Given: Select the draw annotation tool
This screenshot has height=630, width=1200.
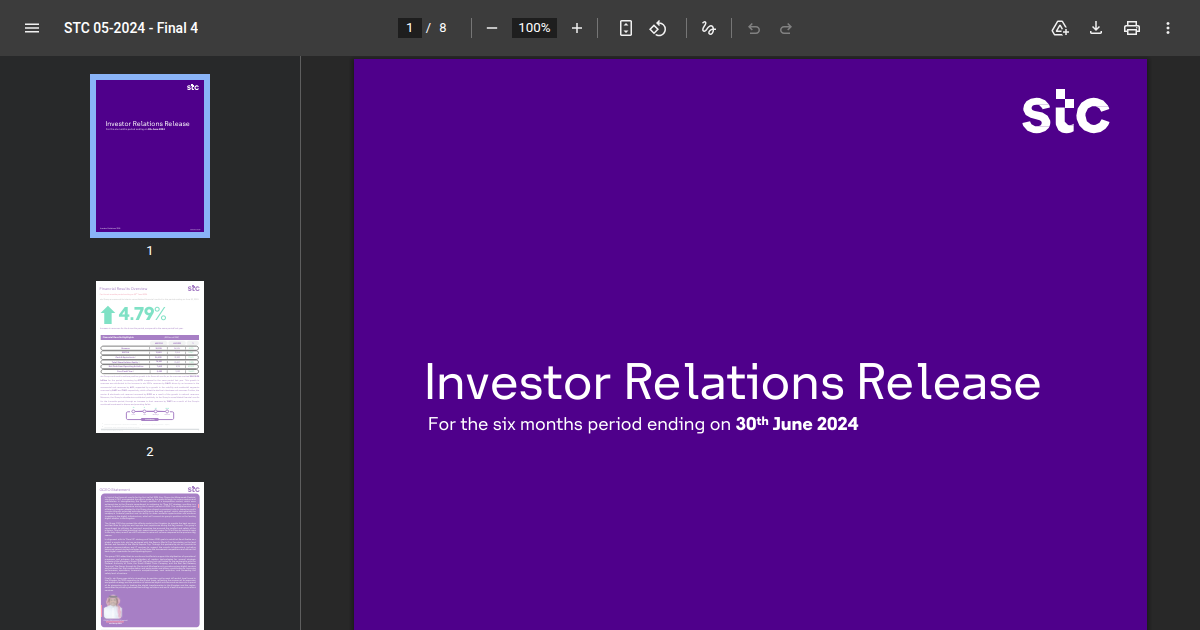Looking at the screenshot, I should tap(709, 28).
